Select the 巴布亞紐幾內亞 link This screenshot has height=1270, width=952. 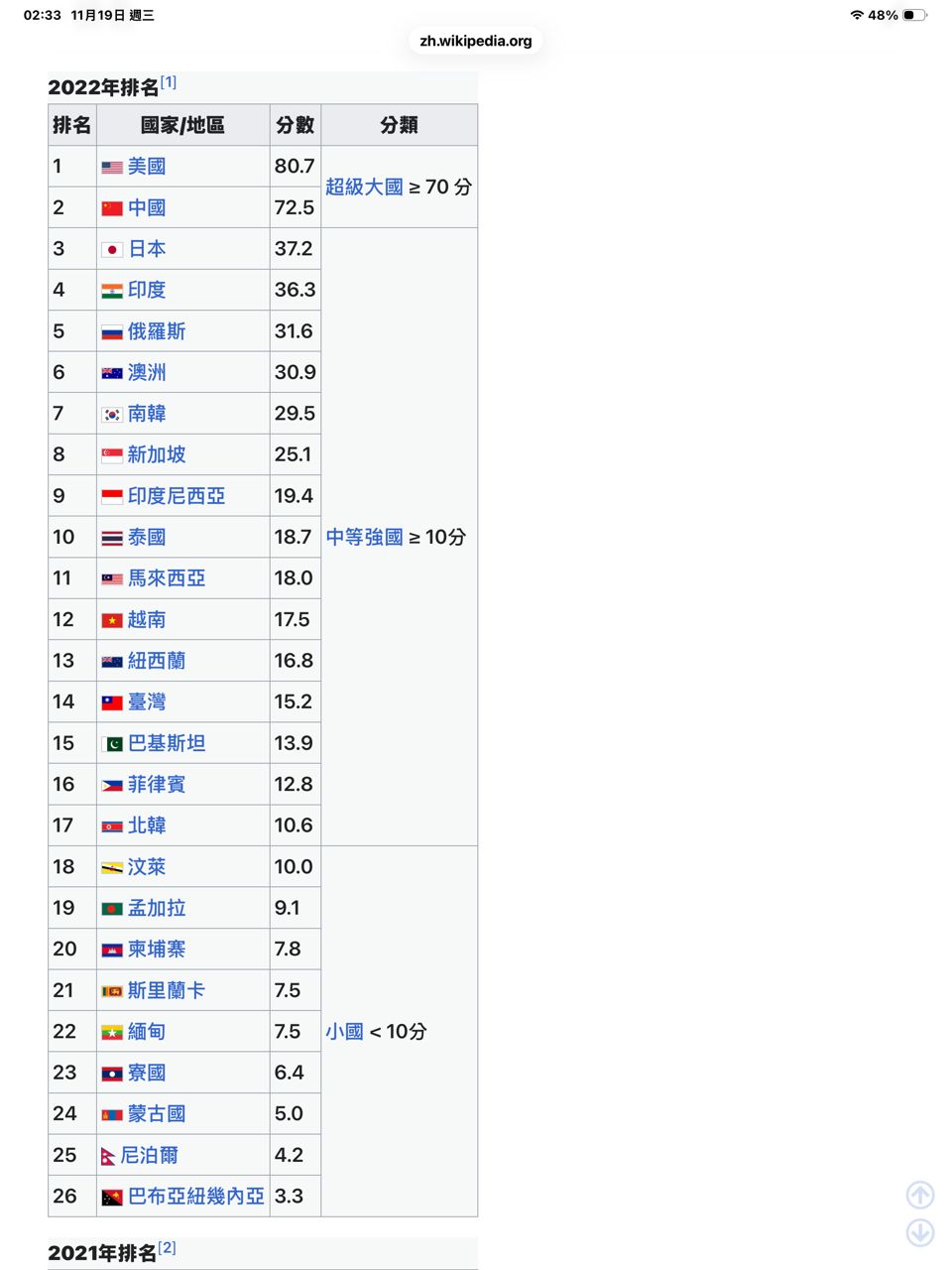pyautogui.click(x=195, y=1197)
